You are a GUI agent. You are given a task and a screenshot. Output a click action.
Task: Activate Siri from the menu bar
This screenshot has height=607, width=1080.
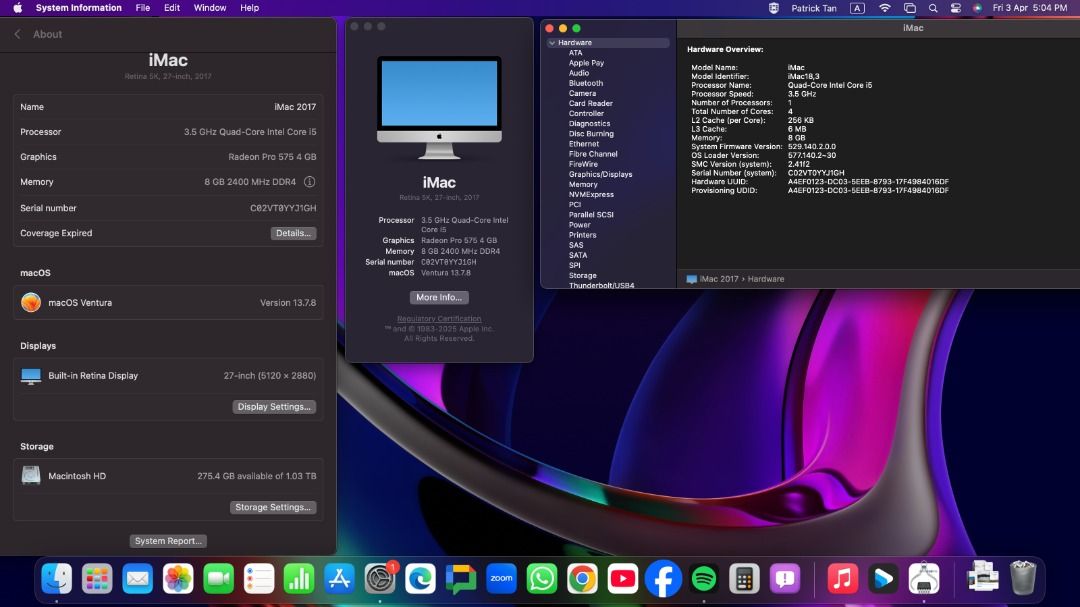977,8
